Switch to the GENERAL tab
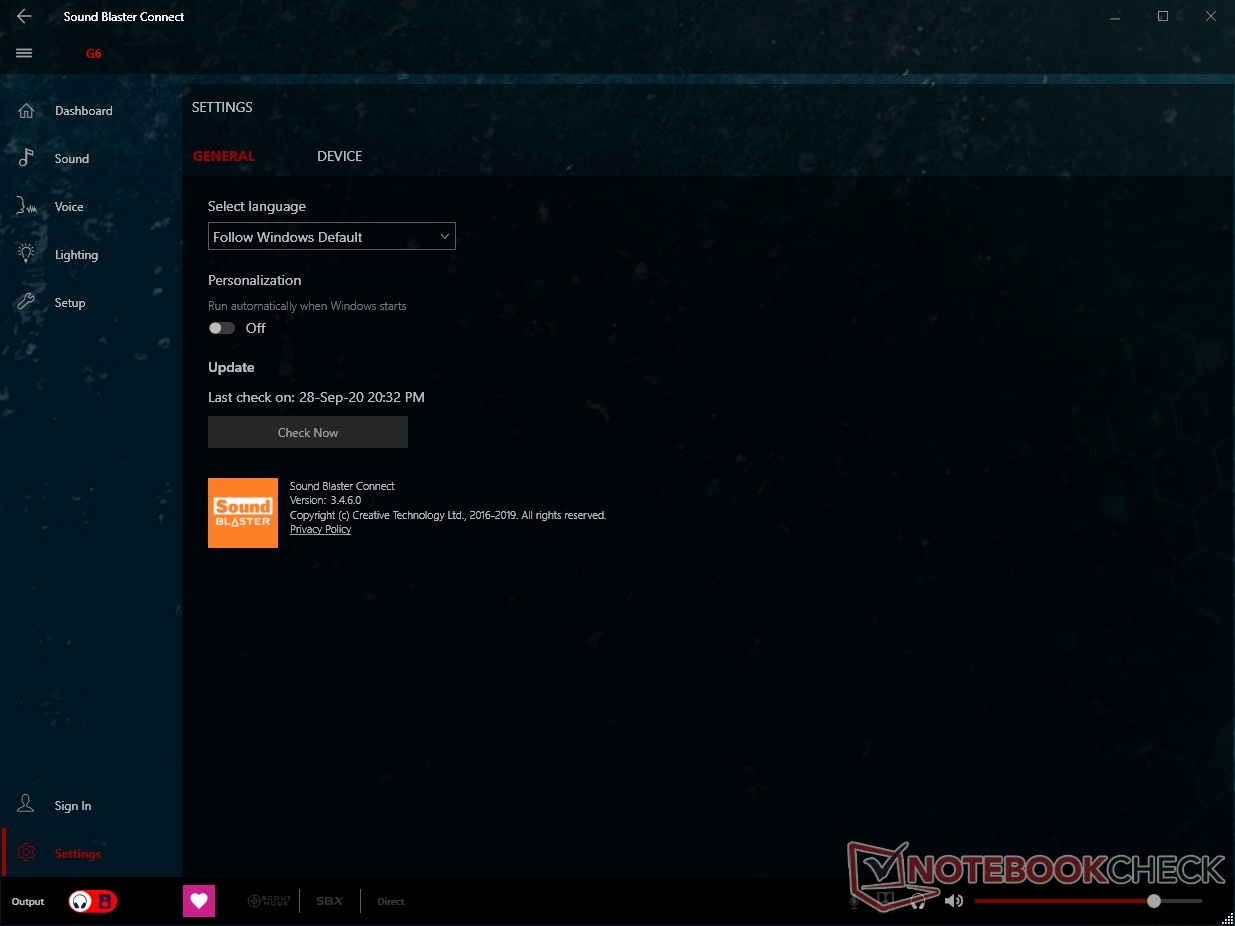The height and width of the screenshot is (926, 1235). click(x=224, y=156)
